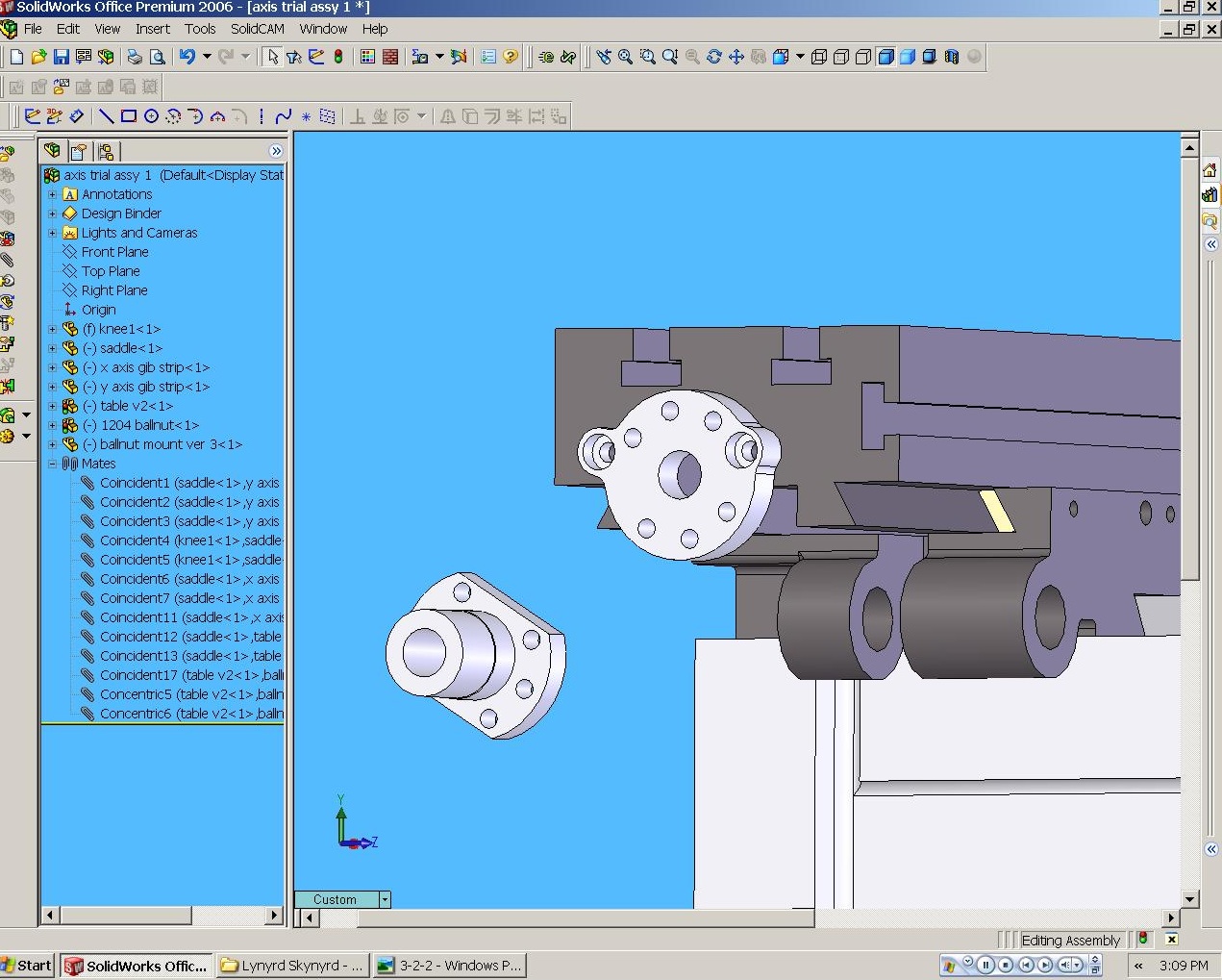The width and height of the screenshot is (1222, 980).
Task: Enable Shaded With Edges display
Action: click(x=885, y=57)
